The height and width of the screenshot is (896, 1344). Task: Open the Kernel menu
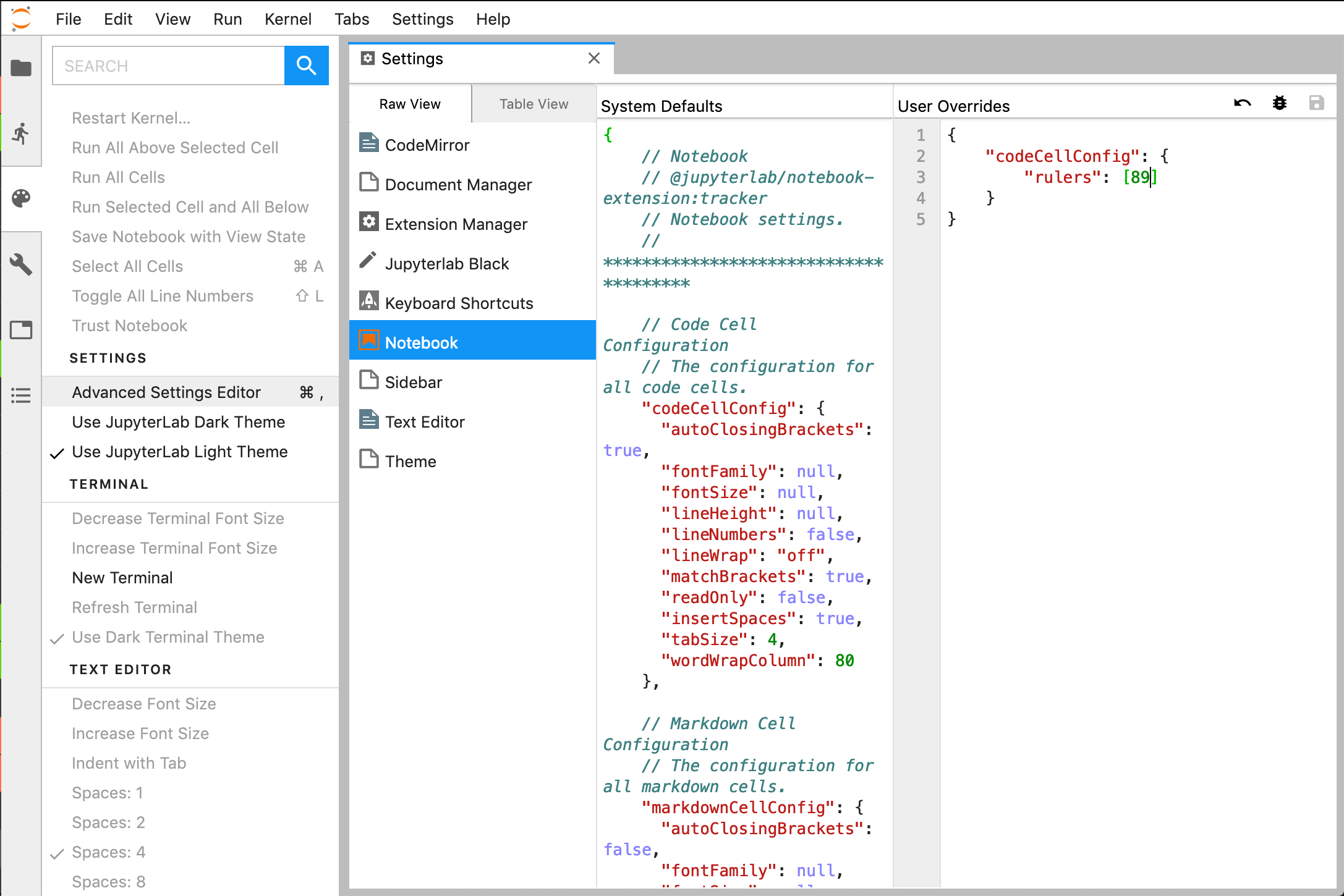(x=288, y=19)
